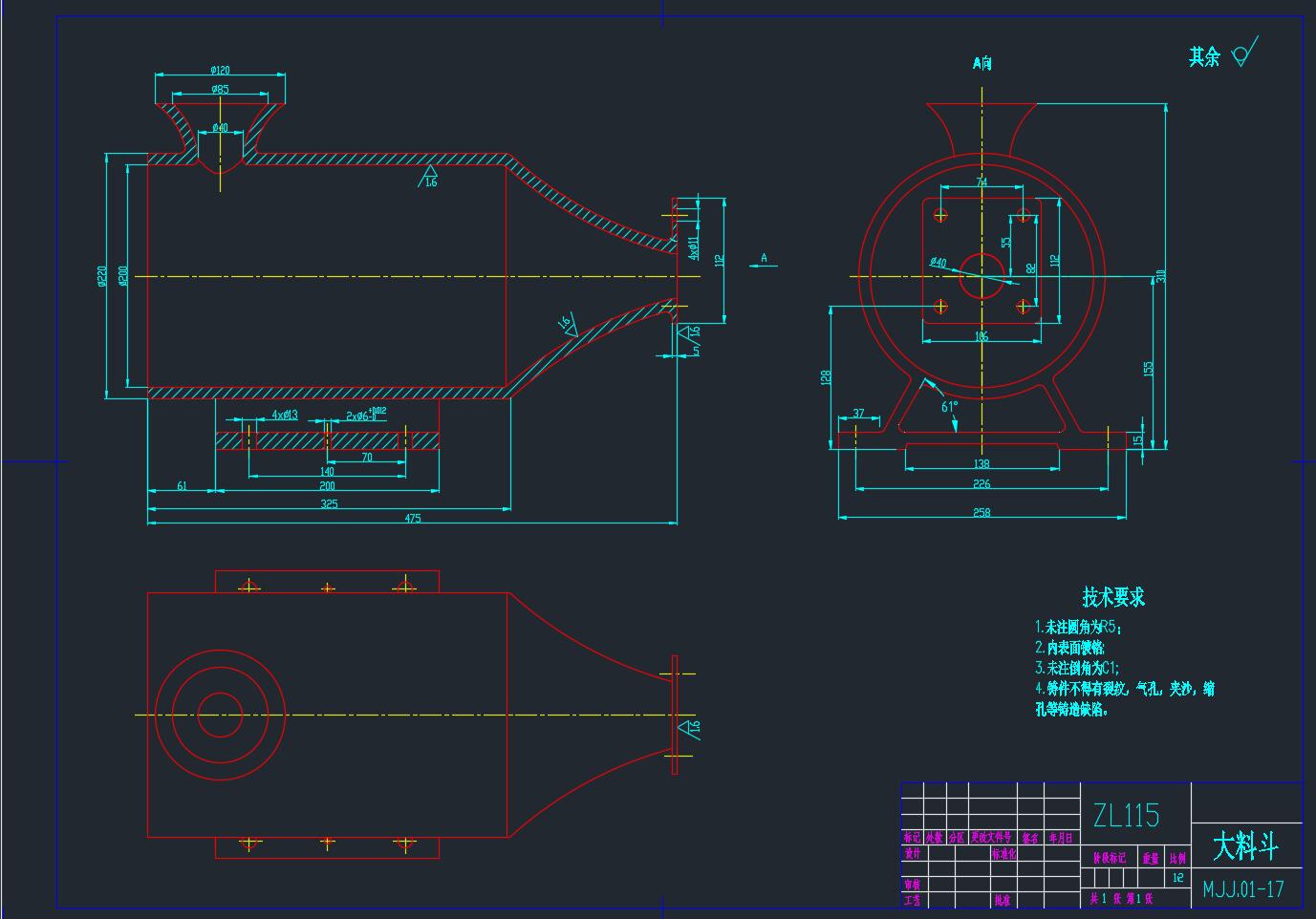The height and width of the screenshot is (919, 1316).
Task: Select the 比例 scale cell label
Action: coord(1177,858)
